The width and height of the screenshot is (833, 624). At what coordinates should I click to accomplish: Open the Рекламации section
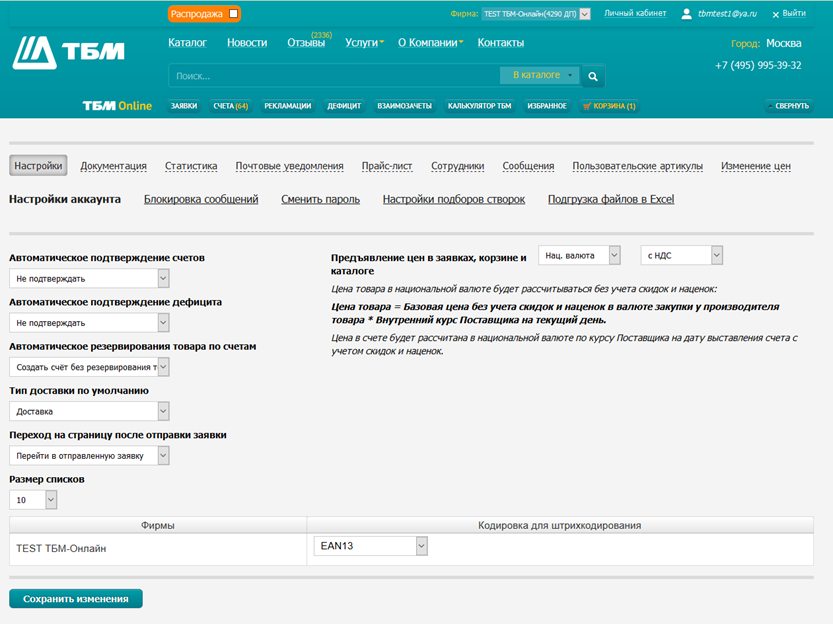coord(287,106)
